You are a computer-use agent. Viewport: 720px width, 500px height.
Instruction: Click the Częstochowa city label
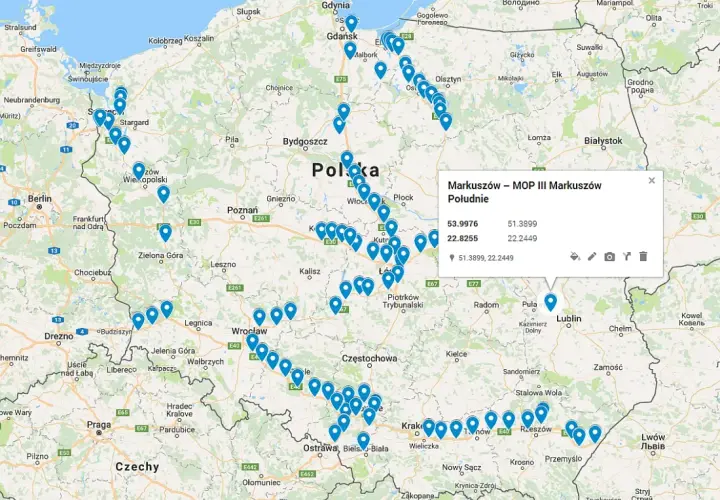370,358
